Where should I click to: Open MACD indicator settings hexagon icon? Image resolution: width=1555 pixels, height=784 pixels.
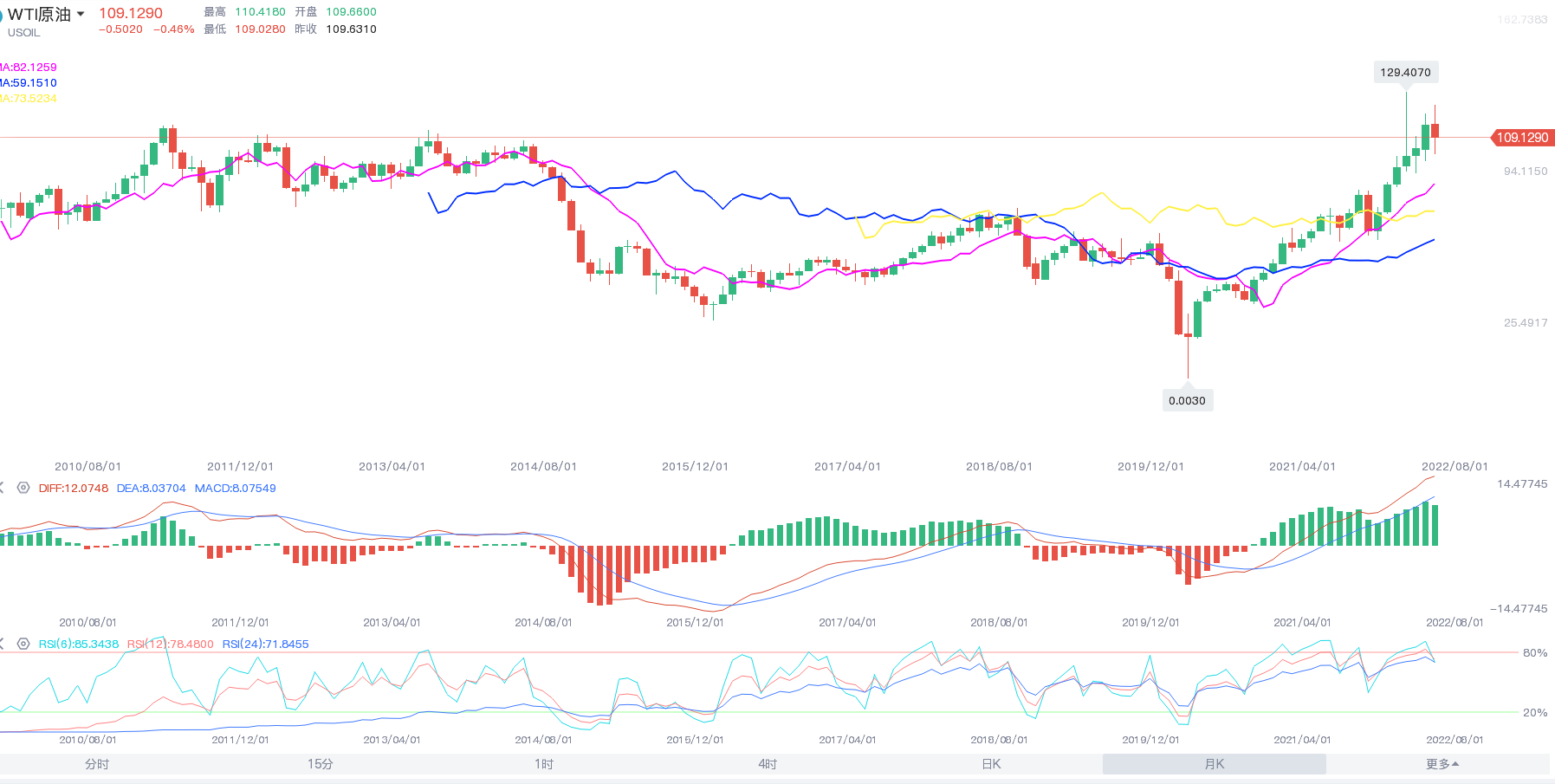point(23,488)
